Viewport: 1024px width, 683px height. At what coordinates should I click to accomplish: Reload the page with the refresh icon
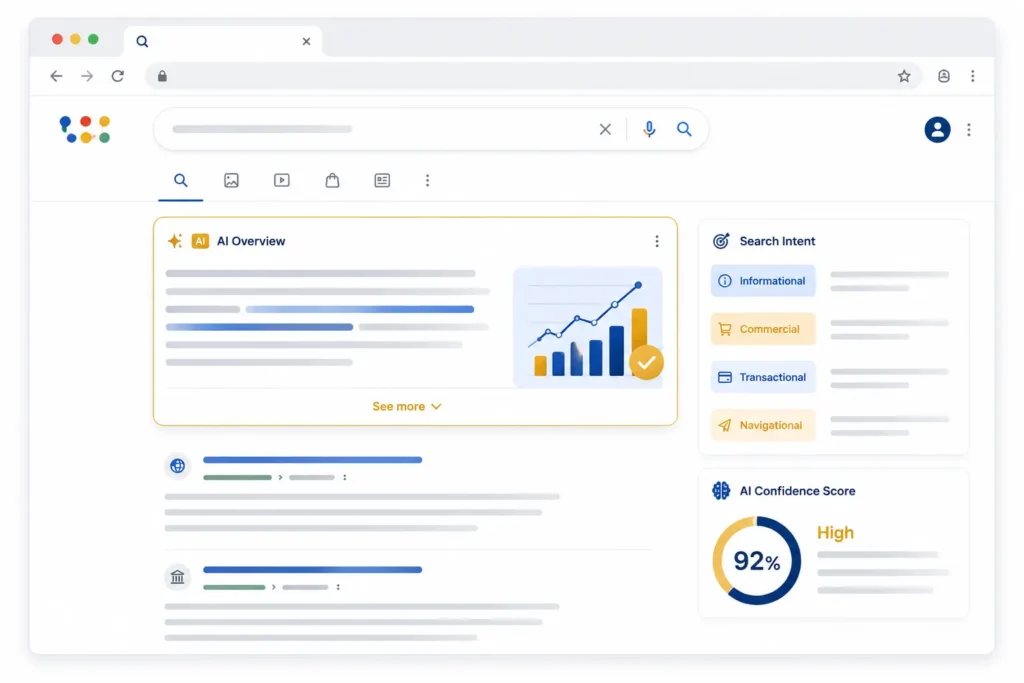coord(118,76)
